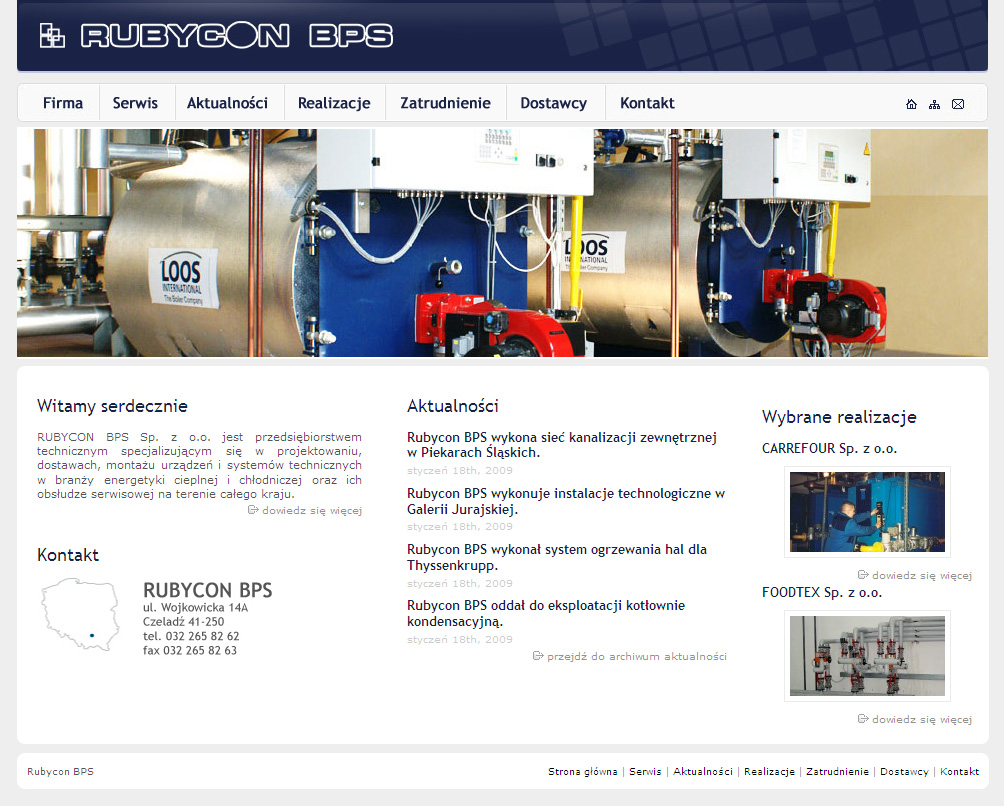Open the Serwis menu item
The image size is (1004, 806).
pyautogui.click(x=135, y=103)
